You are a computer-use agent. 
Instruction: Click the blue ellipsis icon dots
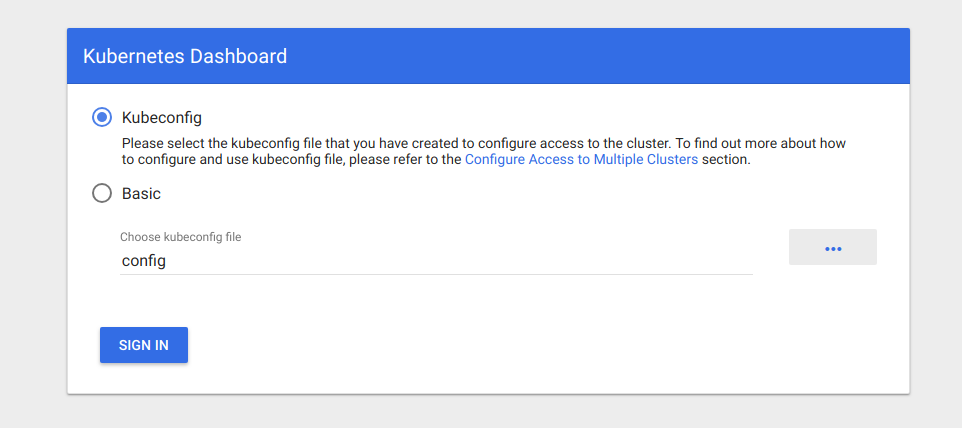click(833, 249)
